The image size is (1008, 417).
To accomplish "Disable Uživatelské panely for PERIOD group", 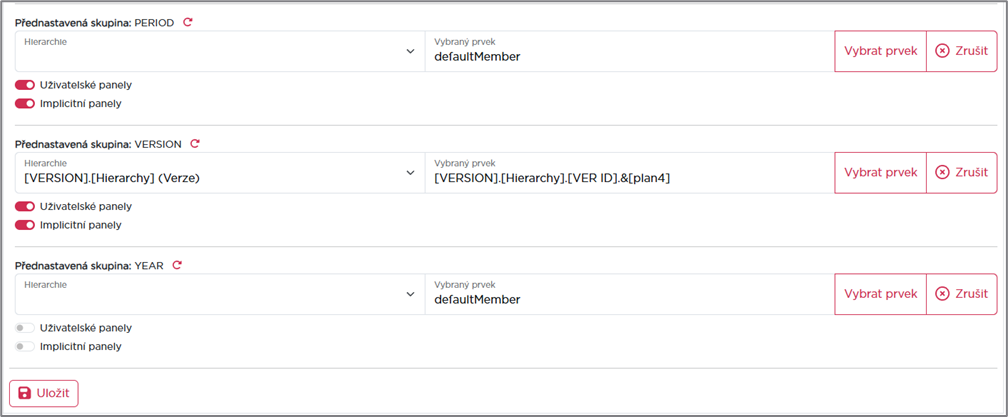I will click(x=25, y=85).
